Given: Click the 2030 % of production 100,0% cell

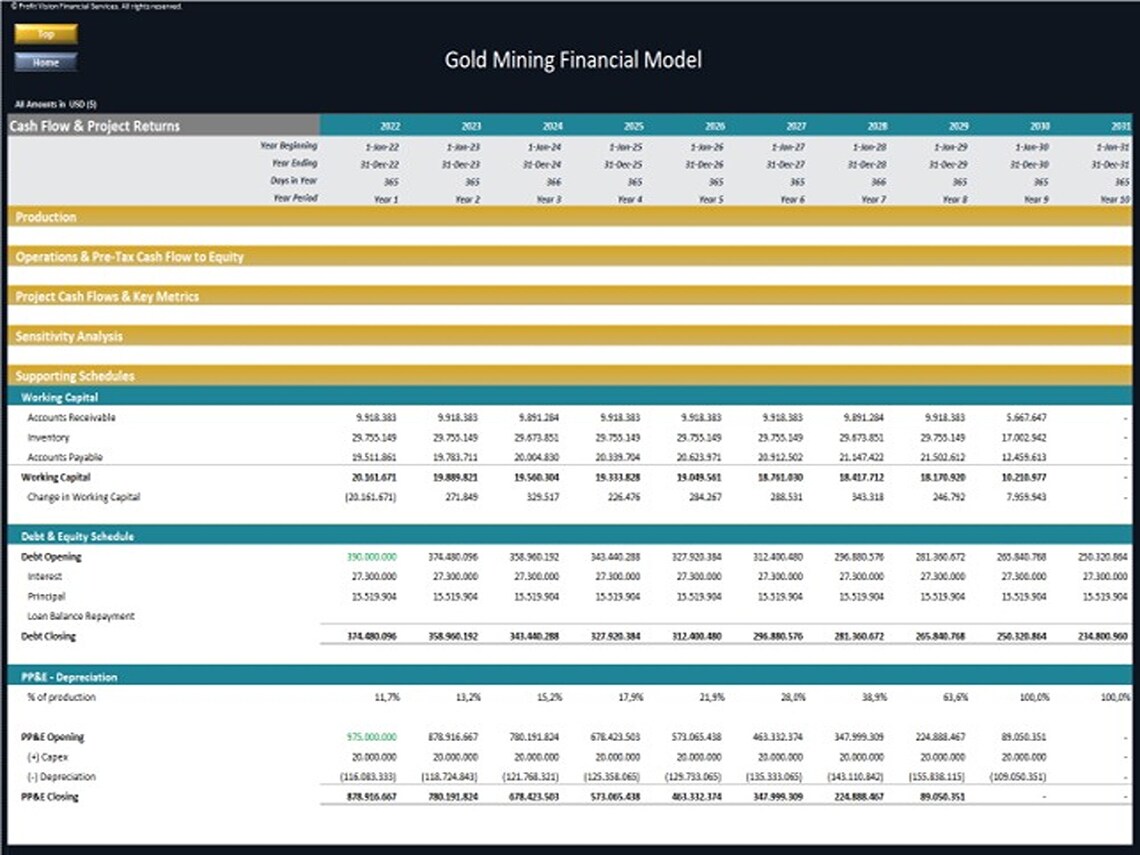Looking at the screenshot, I should pyautogui.click(x=1034, y=697).
